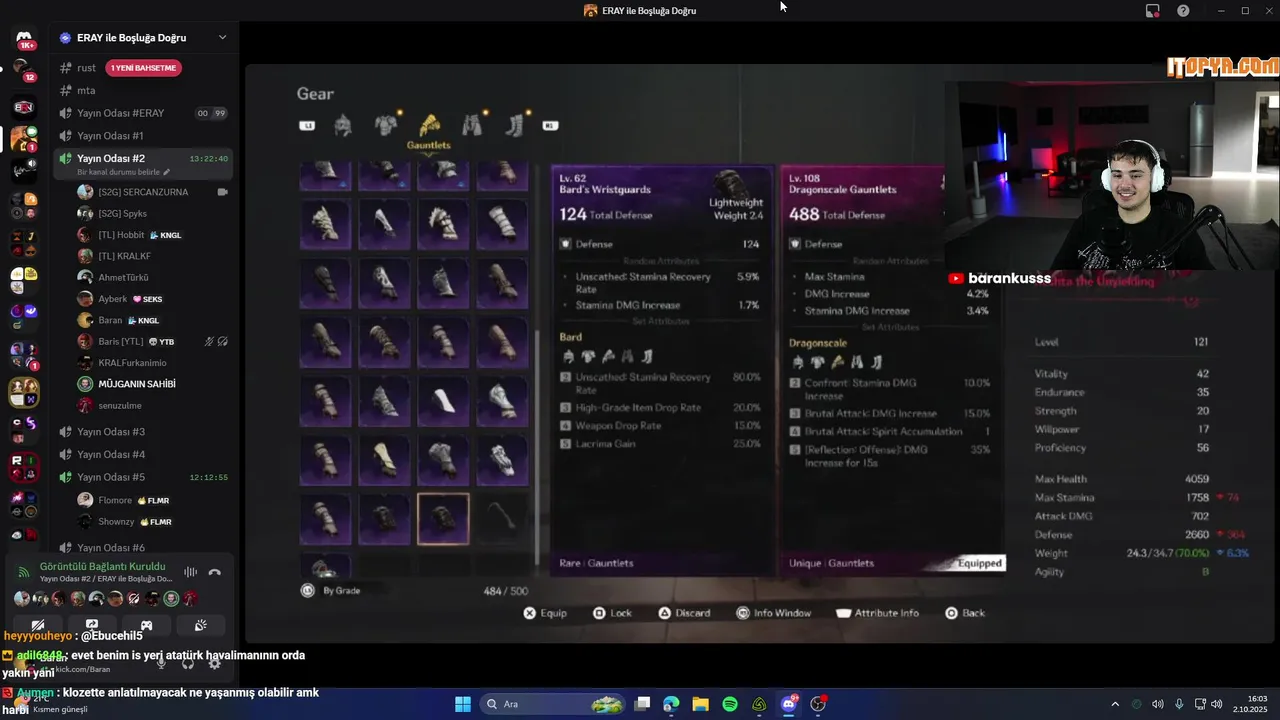Open Discord inbox icon in title bar
Screen dimensions: 1280x720
point(1153,11)
